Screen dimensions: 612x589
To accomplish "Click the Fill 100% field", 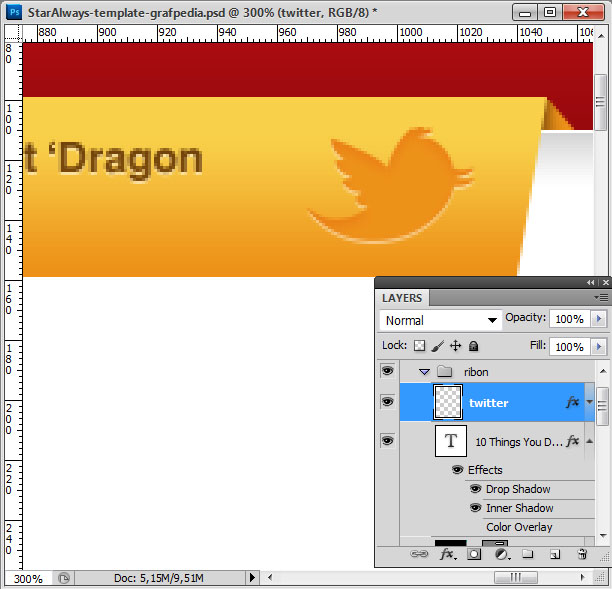I will click(570, 347).
